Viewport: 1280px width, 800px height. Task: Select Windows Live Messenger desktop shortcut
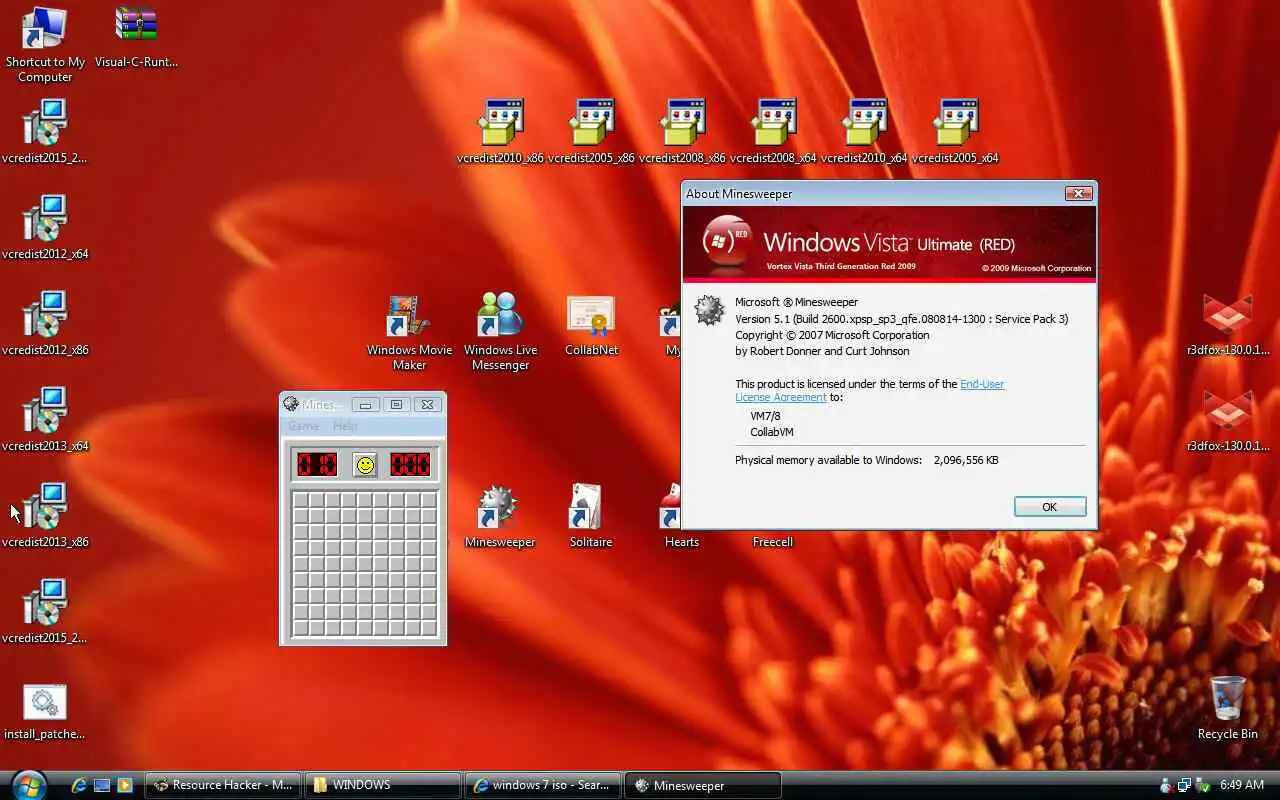point(500,333)
